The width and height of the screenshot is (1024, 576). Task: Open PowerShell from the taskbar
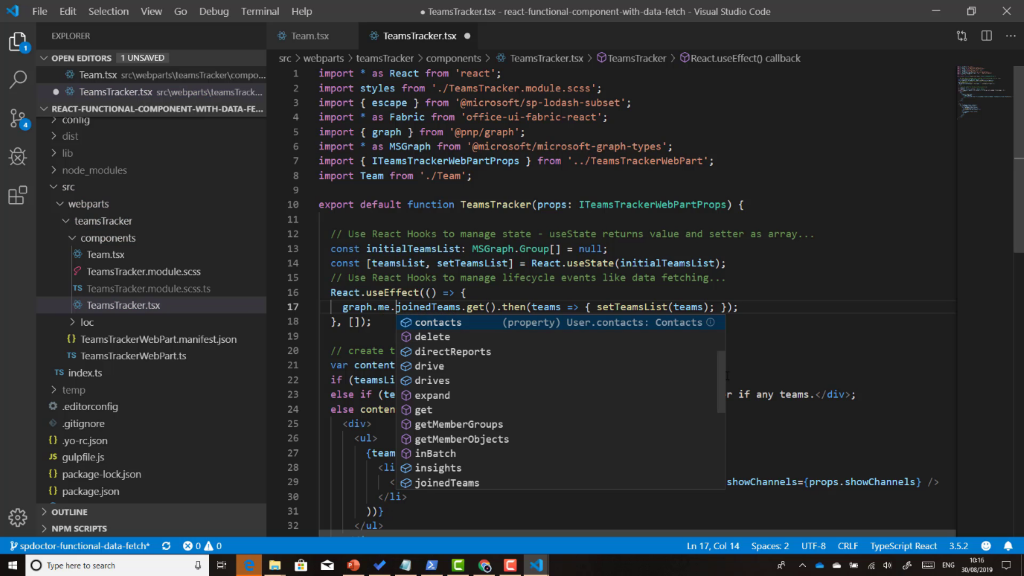point(432,565)
